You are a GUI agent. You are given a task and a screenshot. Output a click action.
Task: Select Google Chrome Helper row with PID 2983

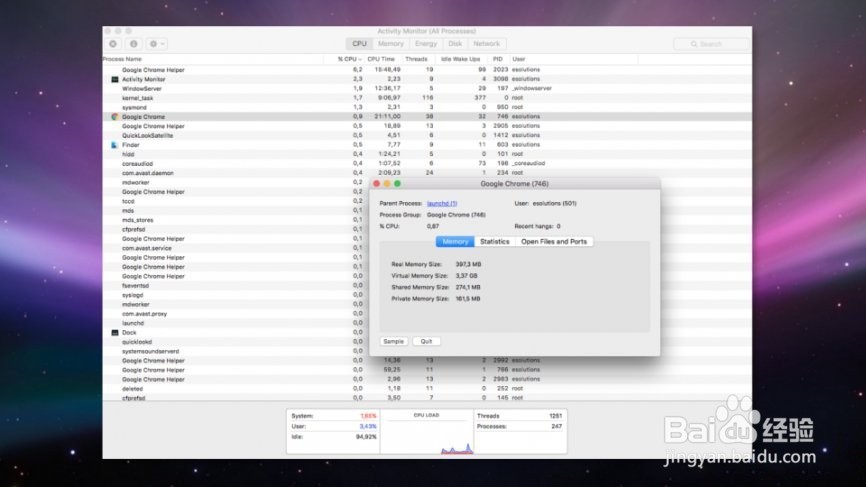tap(427, 379)
